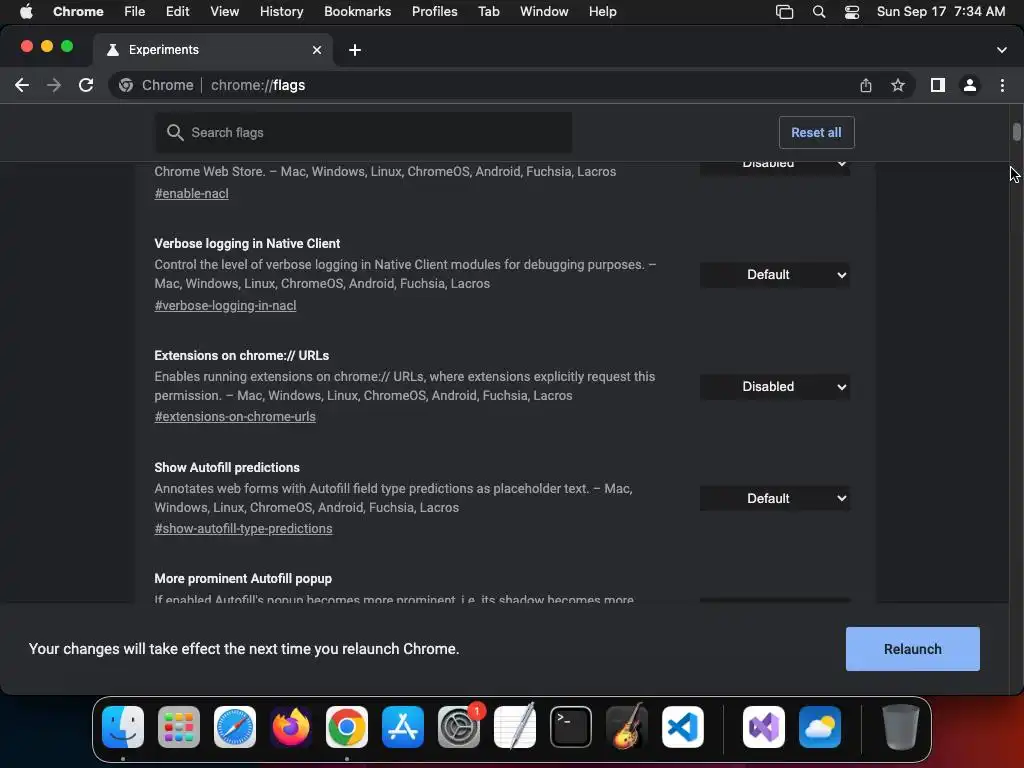Image resolution: width=1024 pixels, height=768 pixels.
Task: Open the weather app in the dock
Action: click(820, 727)
